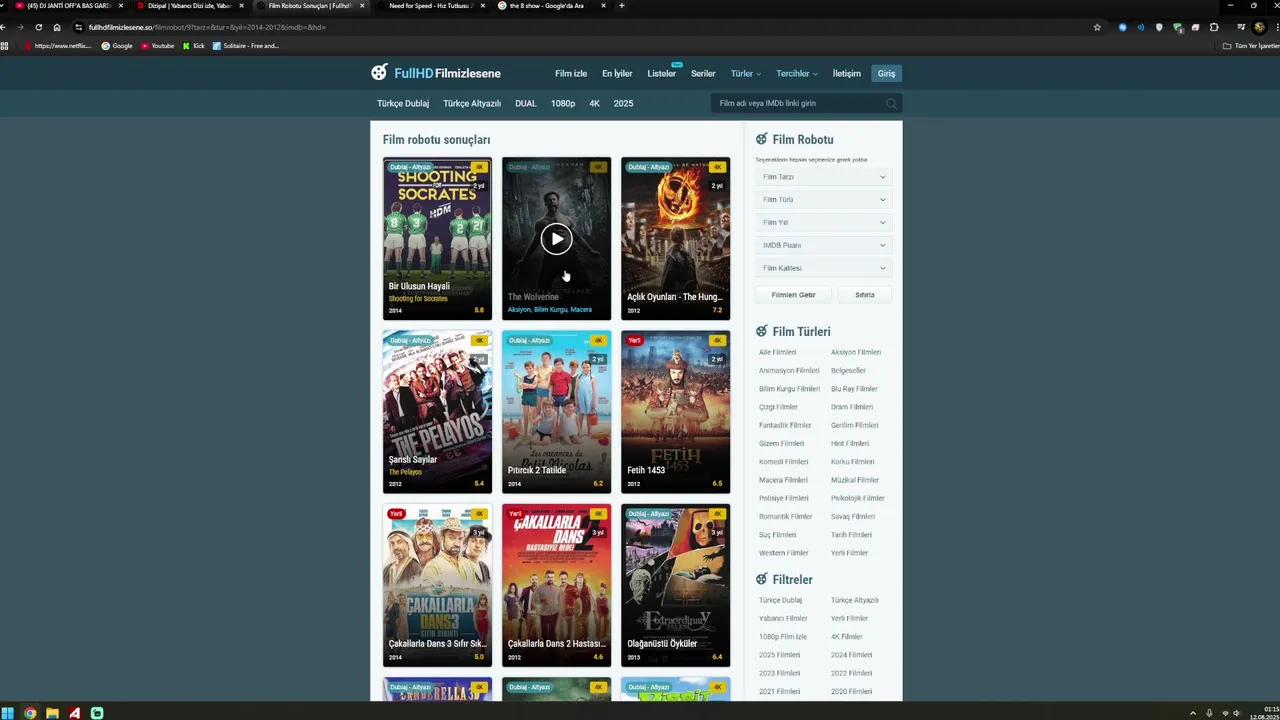Click the search magnifier icon in the search box

click(x=891, y=104)
